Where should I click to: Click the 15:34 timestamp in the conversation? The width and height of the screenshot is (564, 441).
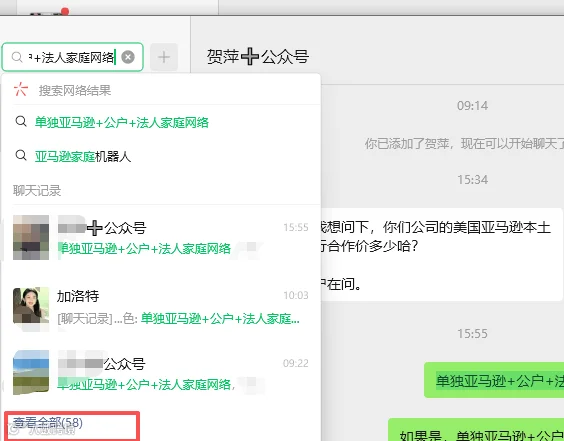(x=472, y=179)
